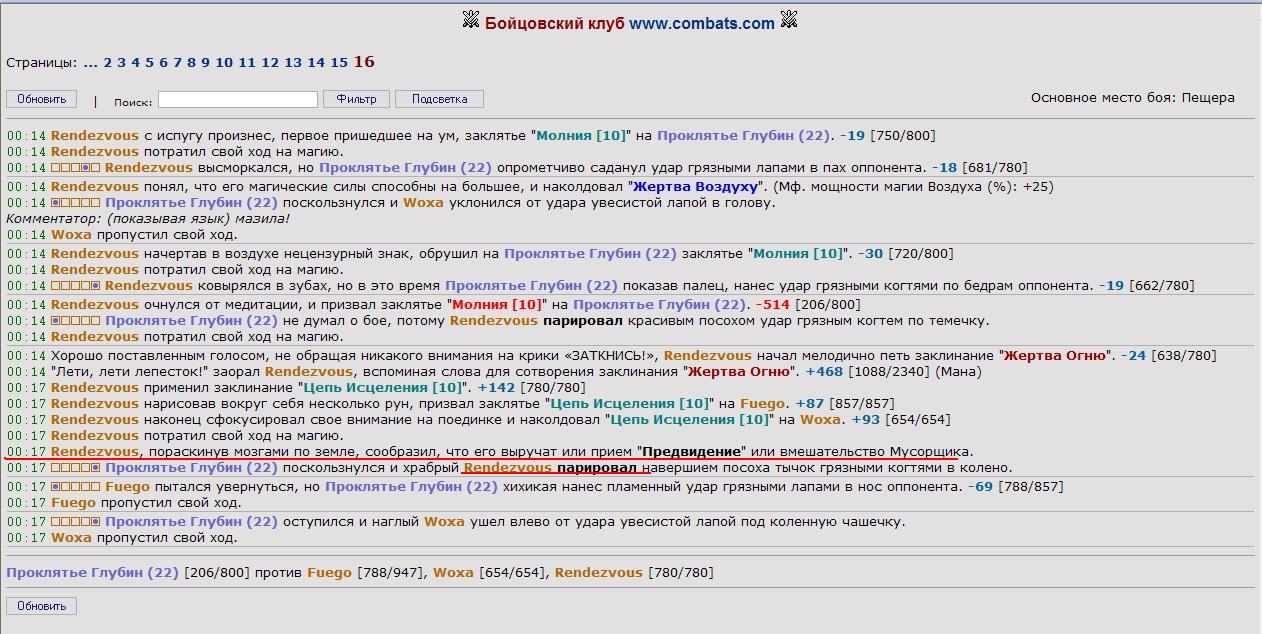Click the top Обновить button
Image resolution: width=1262 pixels, height=634 pixels.
click(x=41, y=99)
